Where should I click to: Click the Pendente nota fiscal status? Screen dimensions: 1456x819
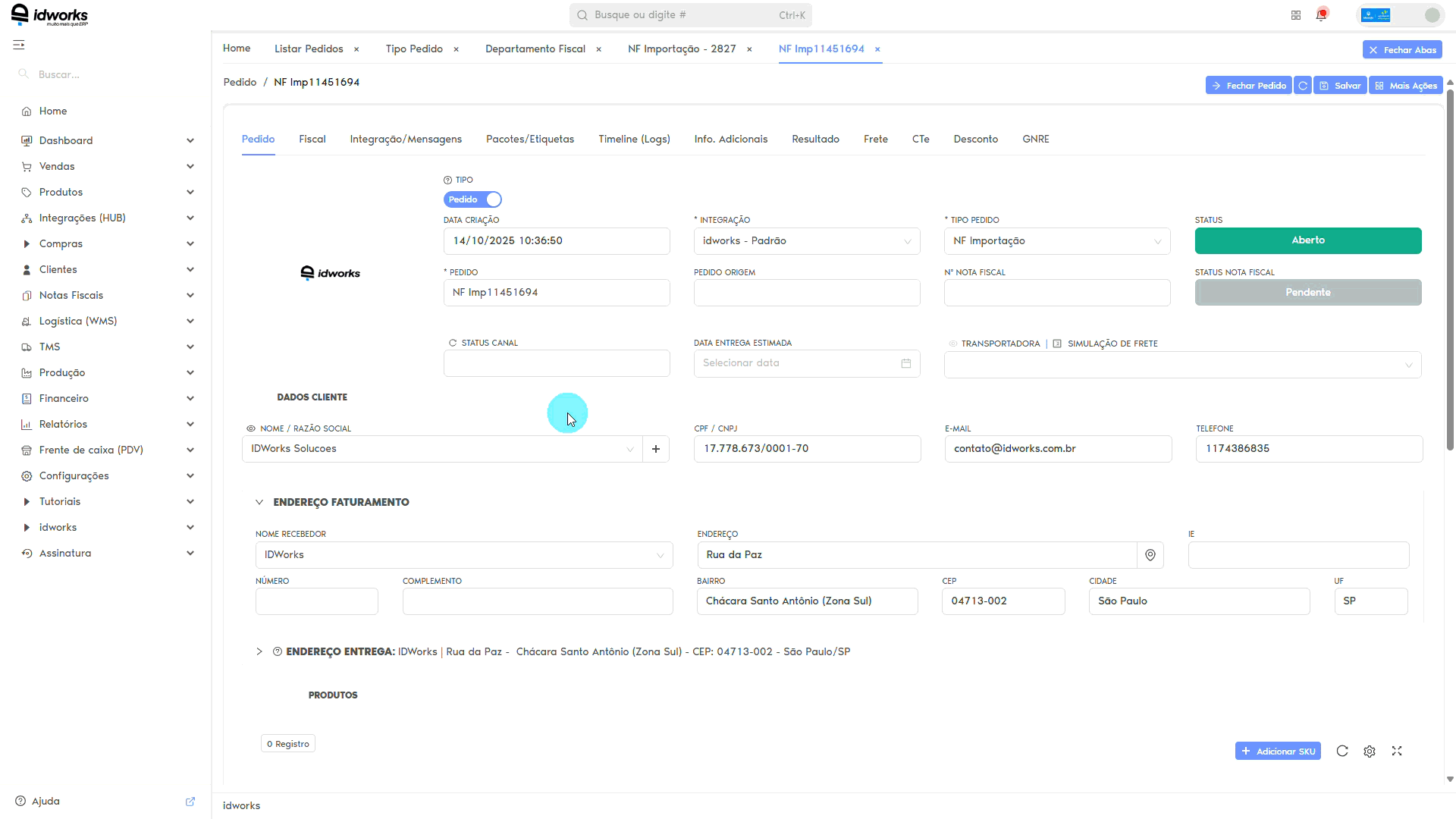1308,293
